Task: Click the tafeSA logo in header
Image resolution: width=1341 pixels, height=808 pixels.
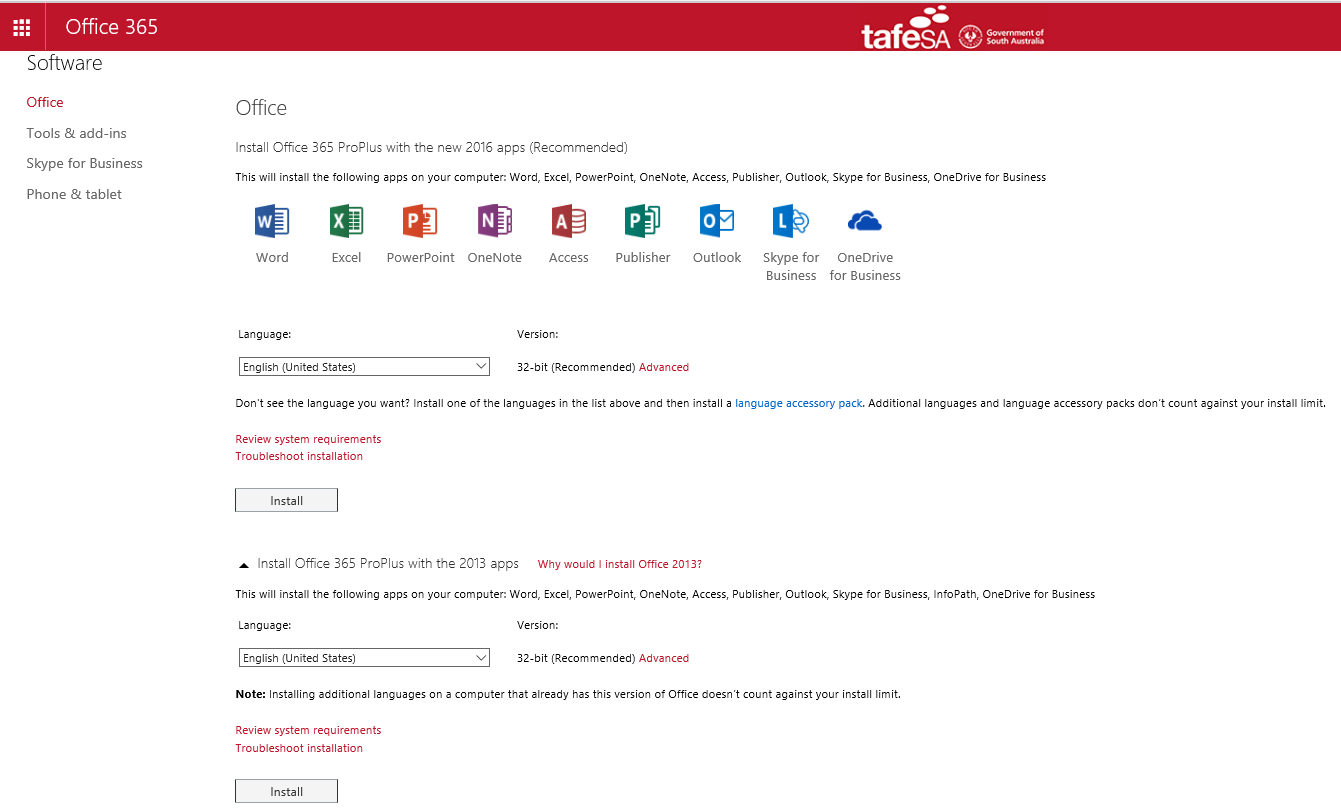Action: coord(905,28)
